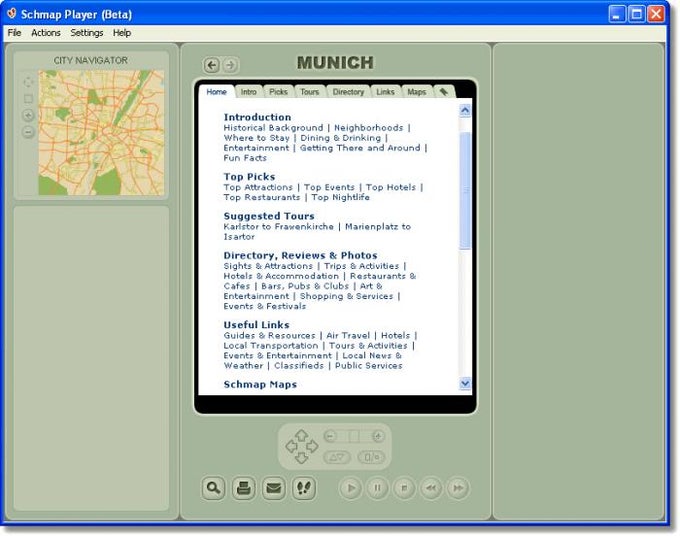
Task: Click the City Navigator map thumbnail
Action: tap(101, 133)
